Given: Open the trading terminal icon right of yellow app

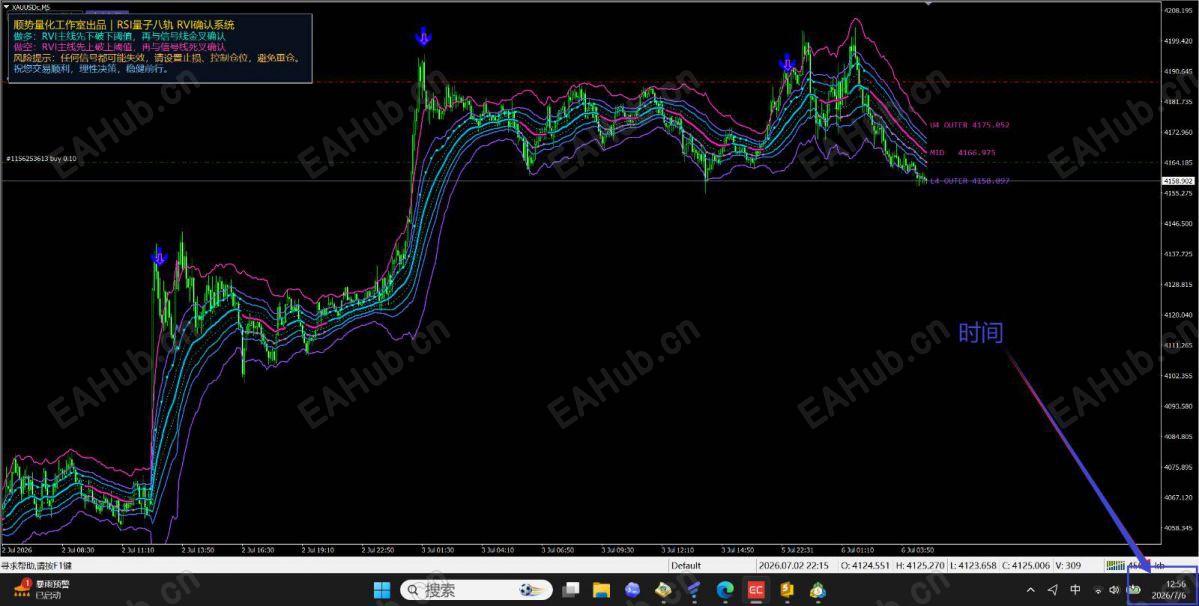Looking at the screenshot, I should pos(818,590).
